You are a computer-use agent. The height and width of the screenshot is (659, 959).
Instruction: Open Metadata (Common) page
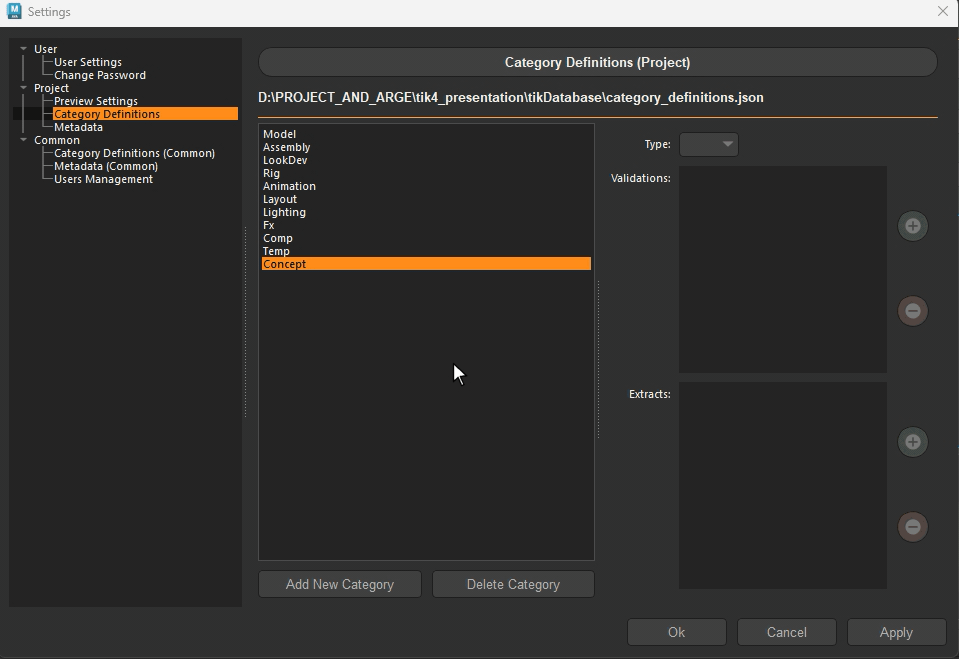coord(106,166)
